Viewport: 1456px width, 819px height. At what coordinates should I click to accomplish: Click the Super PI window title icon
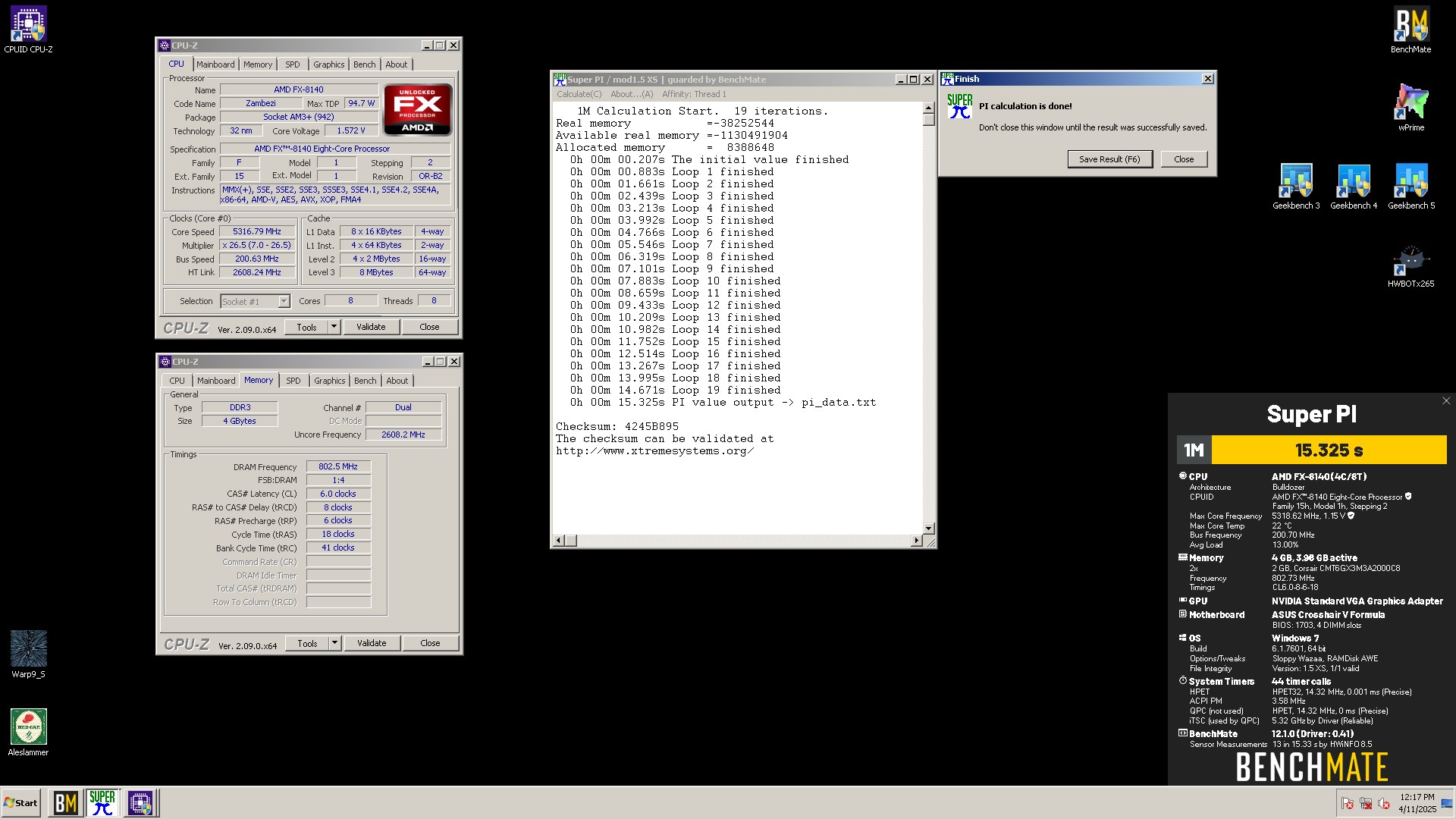[560, 79]
